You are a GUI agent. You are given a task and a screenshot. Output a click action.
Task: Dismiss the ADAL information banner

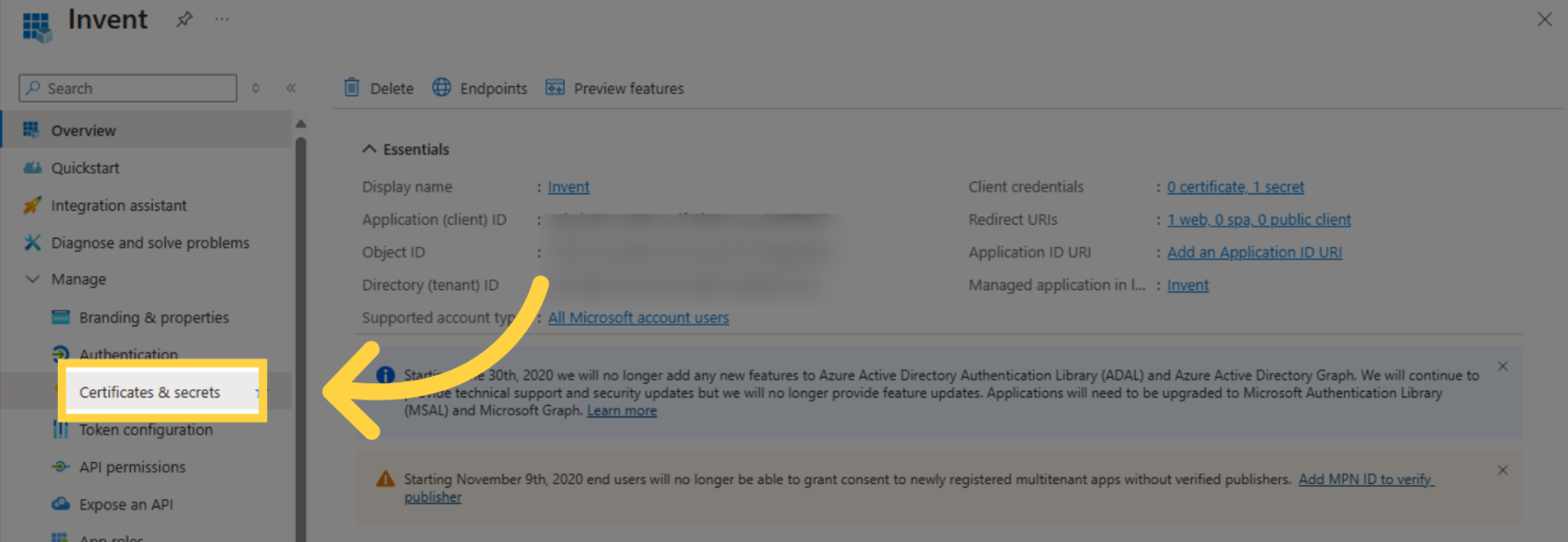(x=1503, y=367)
